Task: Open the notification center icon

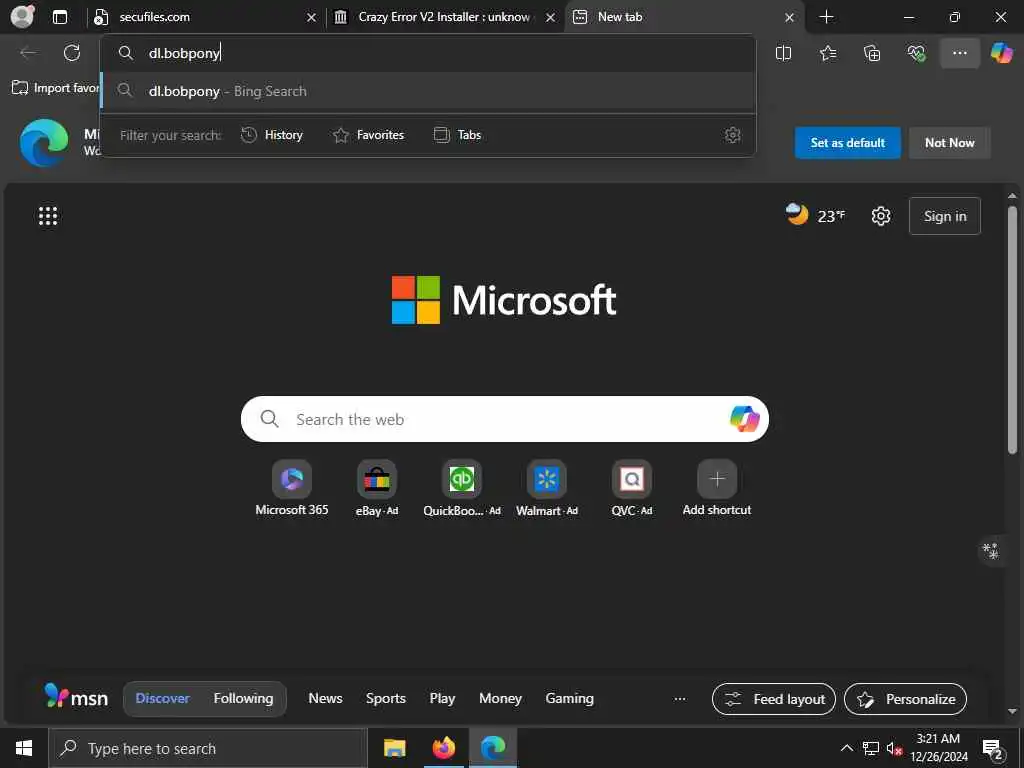Action: click(x=993, y=749)
